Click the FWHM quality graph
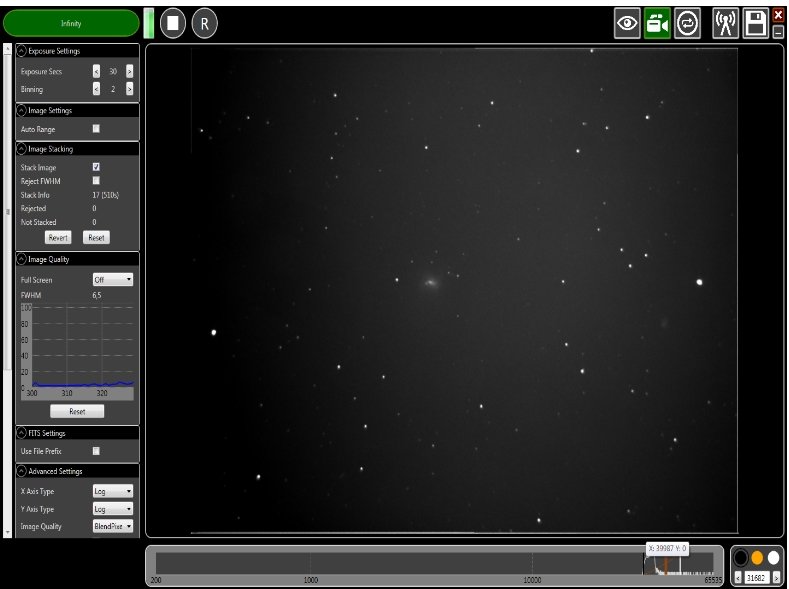789x589 pixels. pyautogui.click(x=77, y=351)
